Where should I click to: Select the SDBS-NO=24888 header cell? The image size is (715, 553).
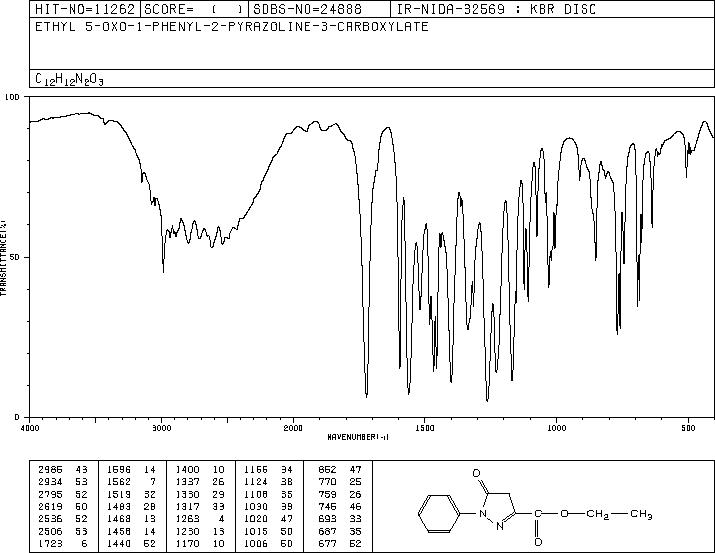pos(319,9)
